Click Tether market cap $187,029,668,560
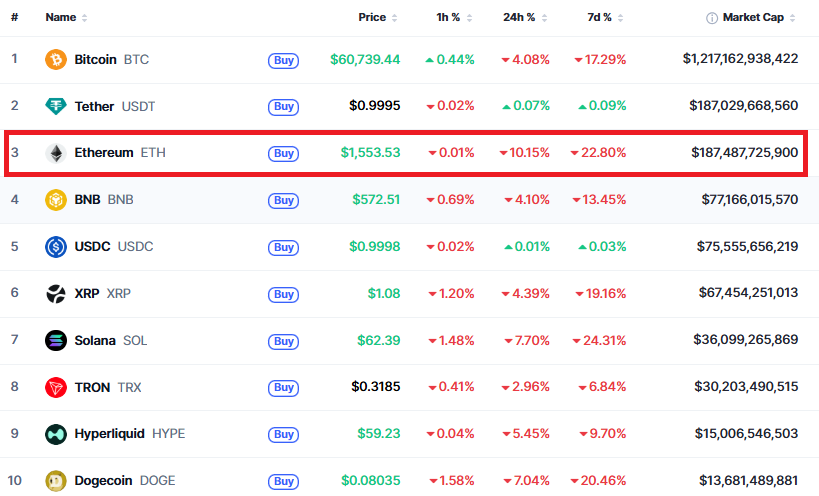Image resolution: width=819 pixels, height=496 pixels. point(743,105)
